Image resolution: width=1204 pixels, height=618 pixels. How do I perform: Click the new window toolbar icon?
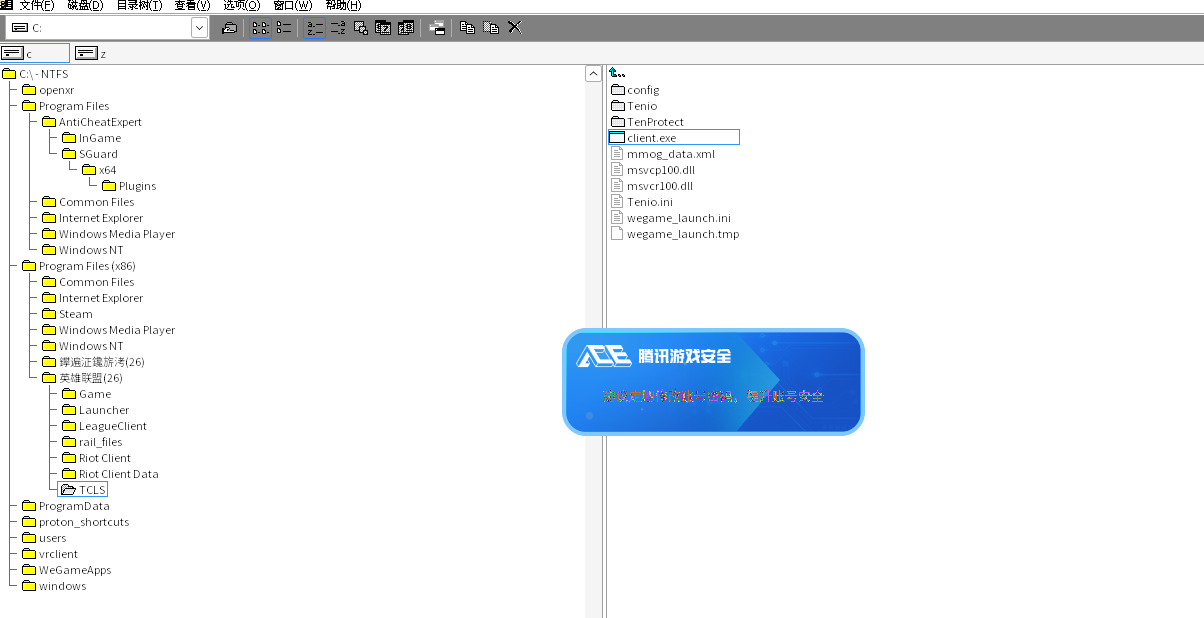[x=437, y=28]
